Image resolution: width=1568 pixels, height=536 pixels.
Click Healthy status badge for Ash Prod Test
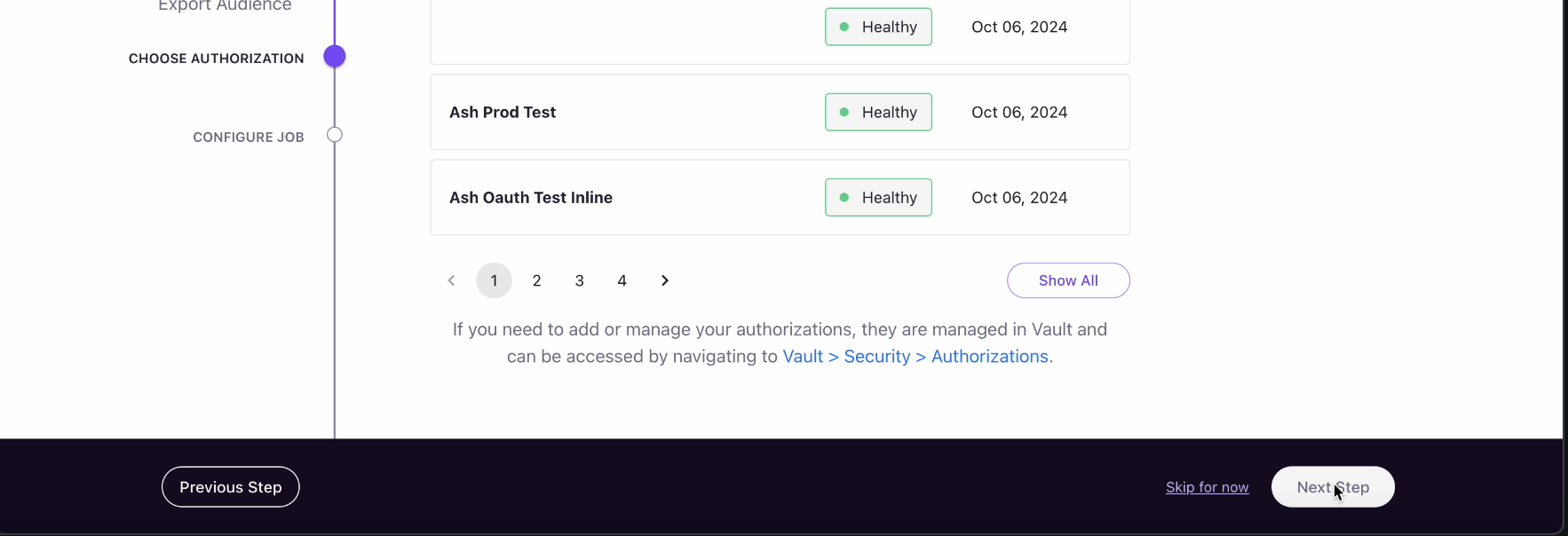tap(878, 112)
